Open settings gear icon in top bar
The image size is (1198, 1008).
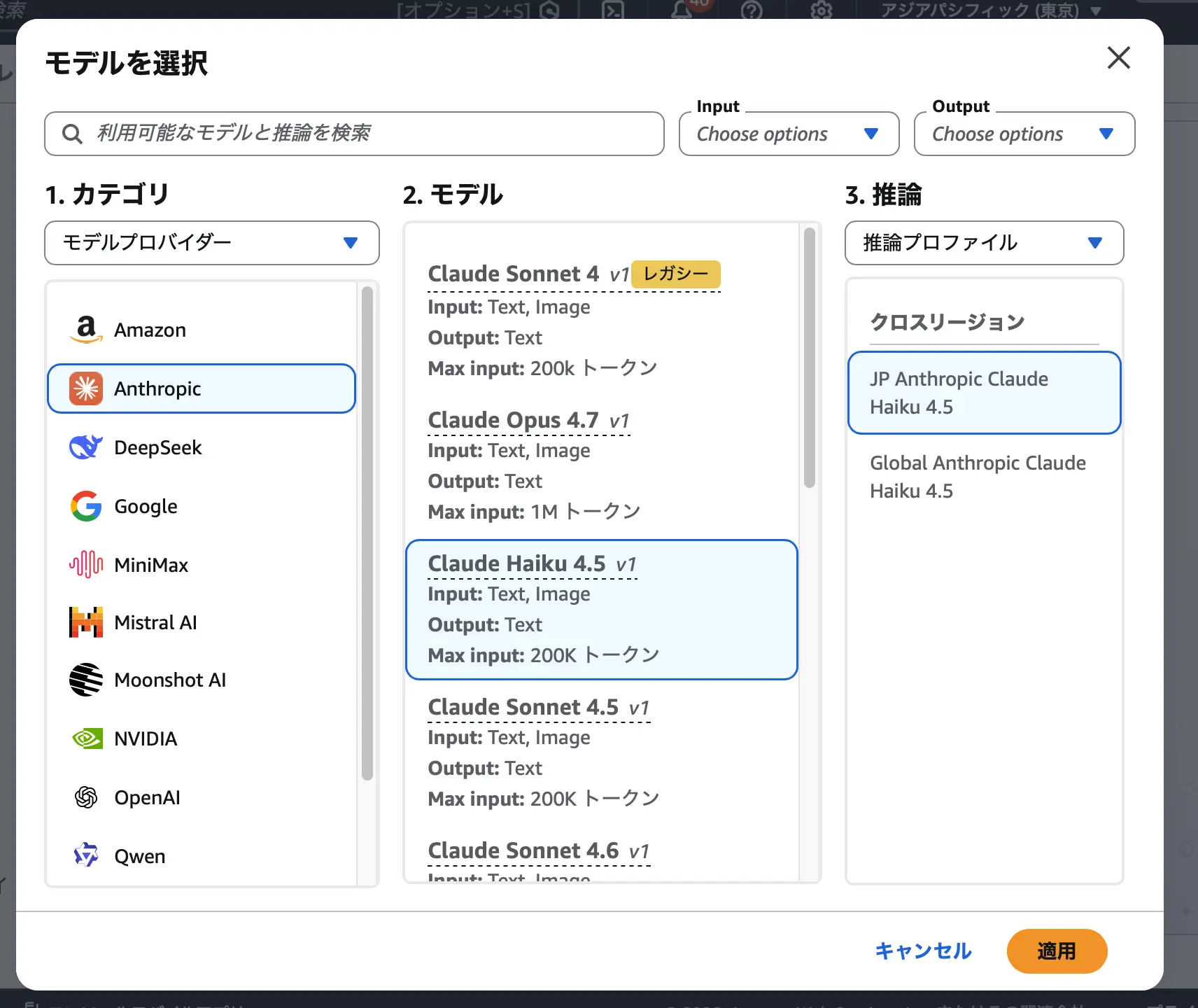[822, 10]
